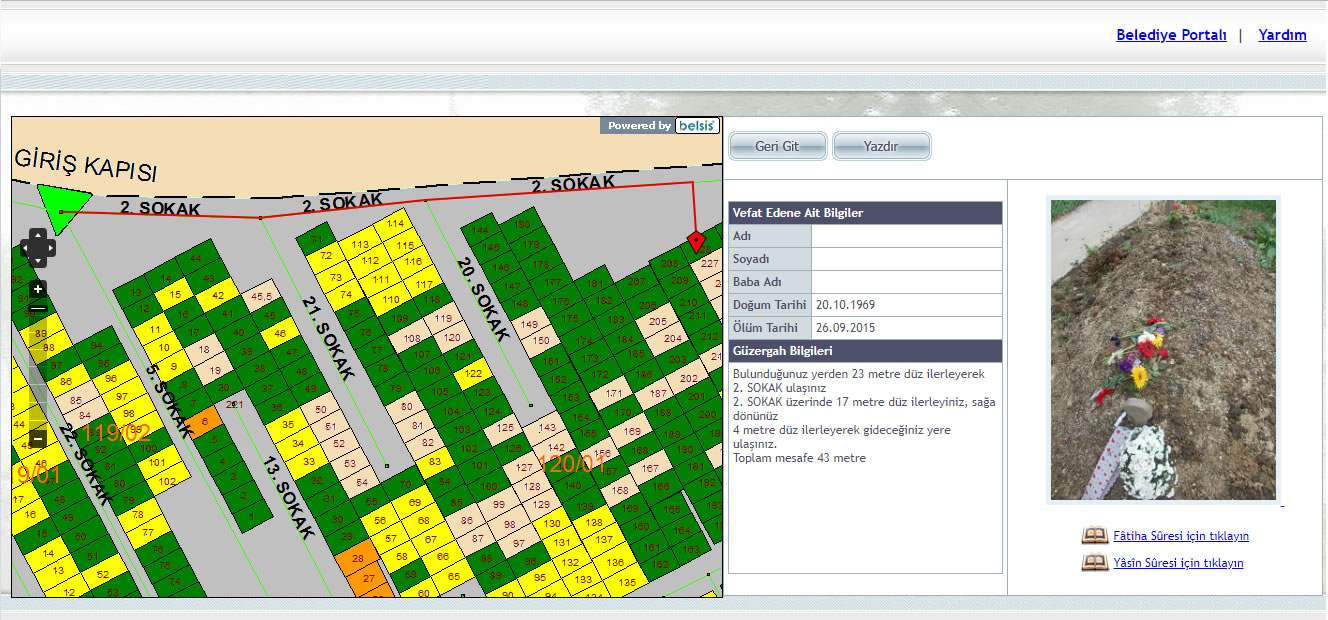Open the book icon beside Fâtiha Sûresi
Screen dimensions: 1328x620
[1095, 536]
